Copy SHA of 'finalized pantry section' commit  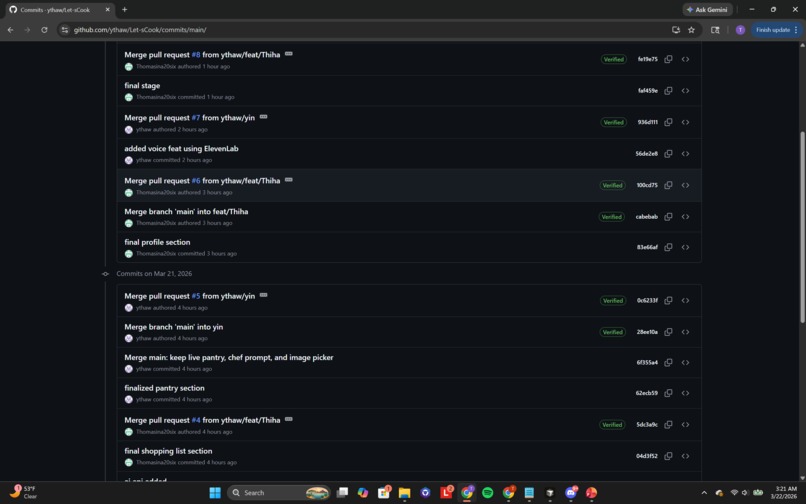[x=668, y=393]
